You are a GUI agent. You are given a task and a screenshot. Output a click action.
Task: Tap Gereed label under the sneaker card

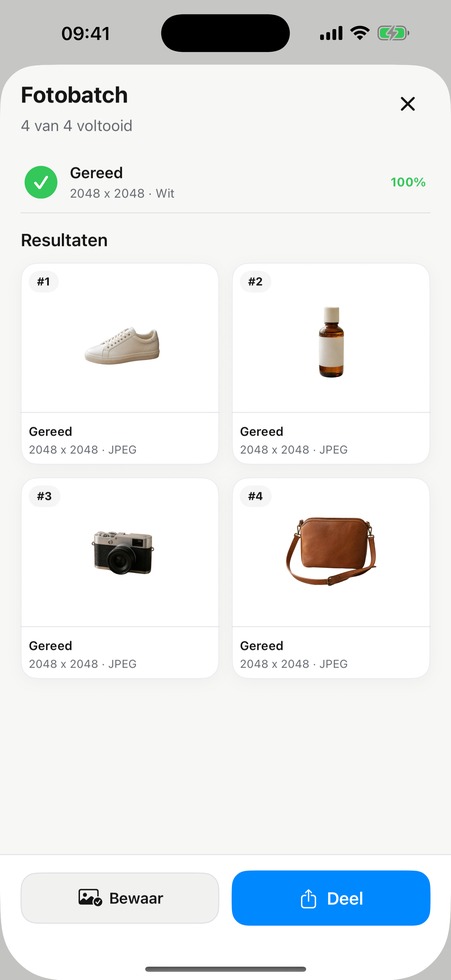(51, 431)
